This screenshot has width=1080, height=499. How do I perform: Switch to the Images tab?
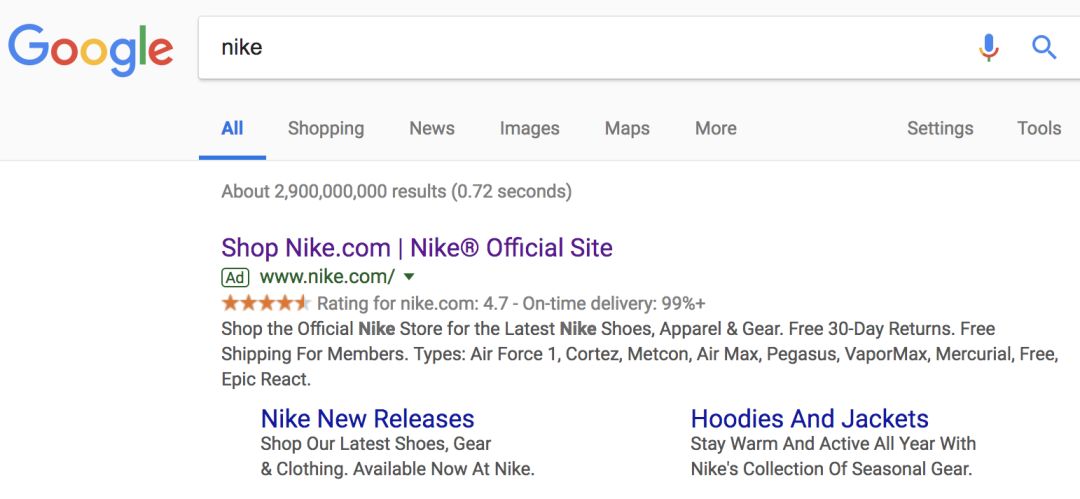(529, 128)
